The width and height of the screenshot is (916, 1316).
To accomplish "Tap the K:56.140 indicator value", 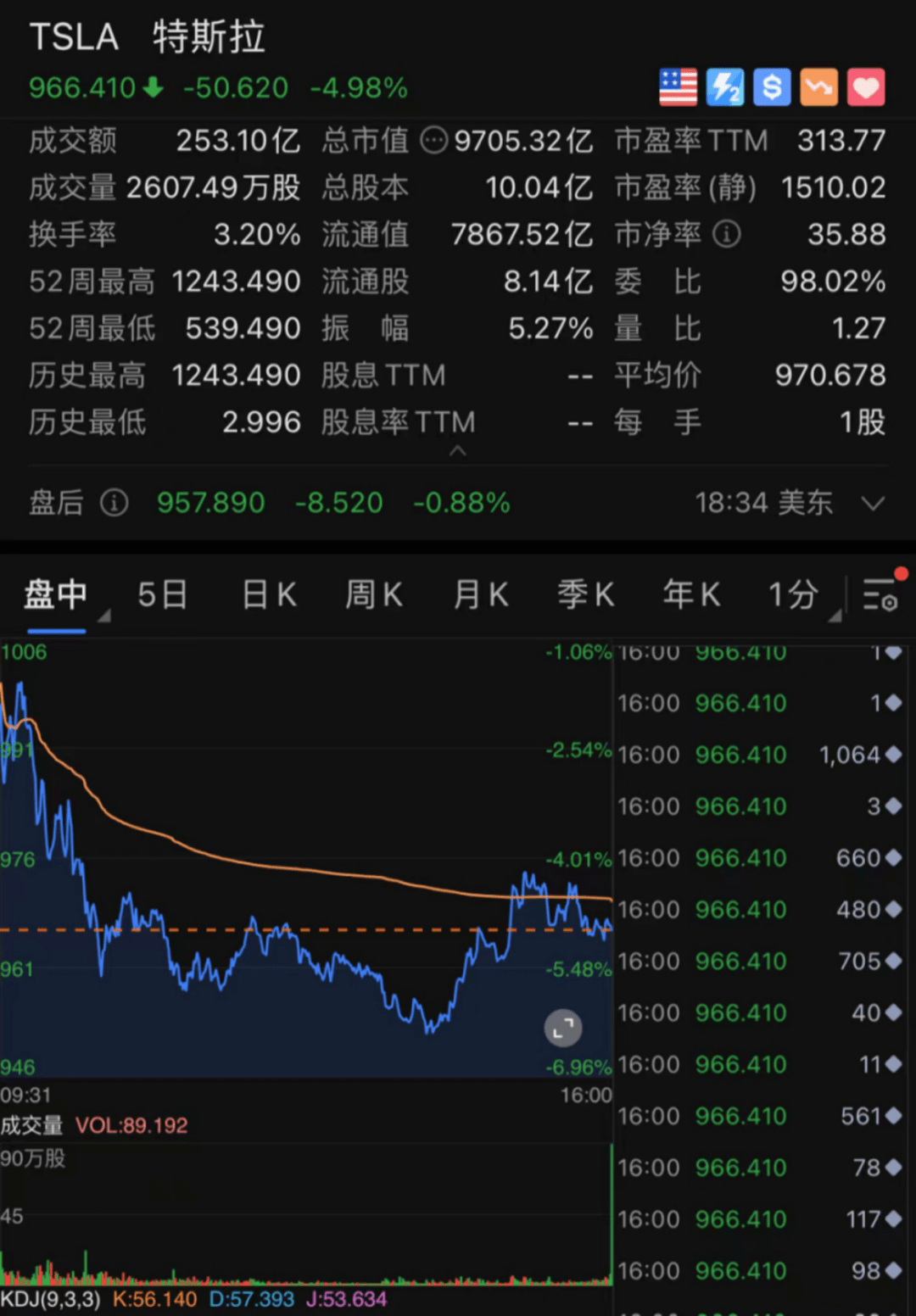I will [x=155, y=1300].
